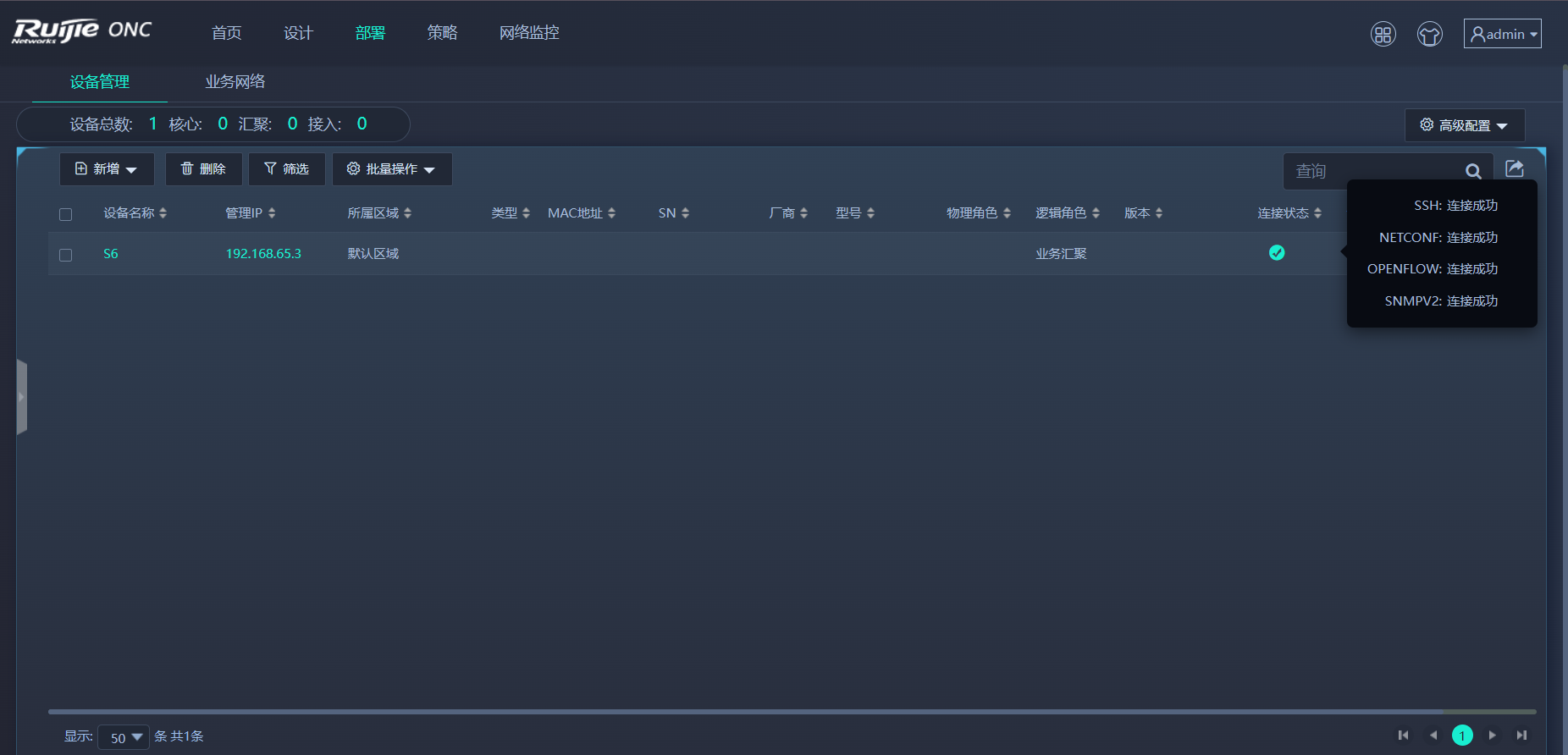Click 设备总数 count summary
Screen dimensions: 1568x755
(113, 124)
